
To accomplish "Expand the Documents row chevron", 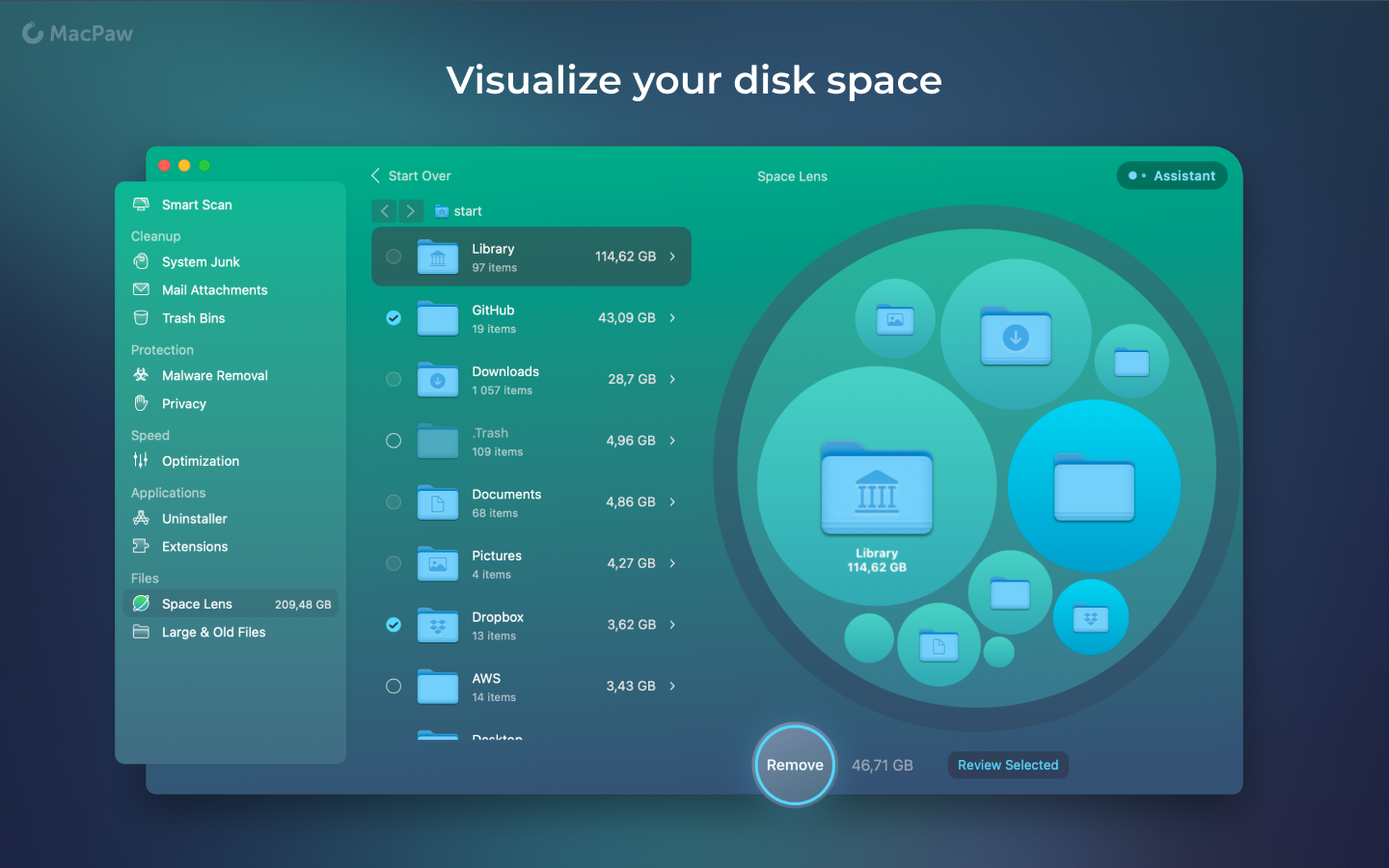I will [672, 502].
